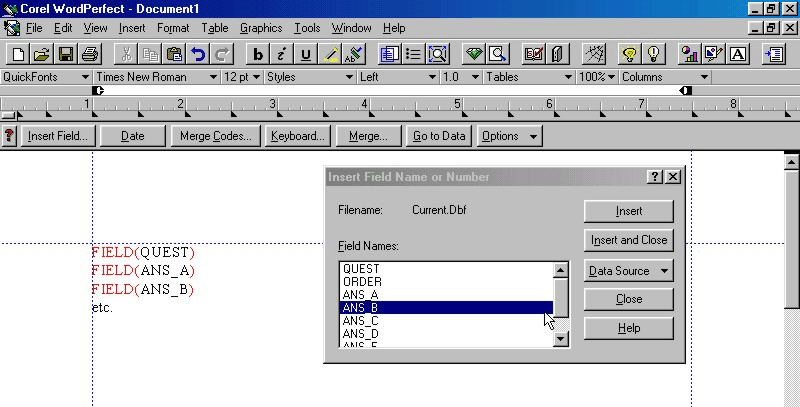Click the newspaper columns toolbar icon

[390, 54]
